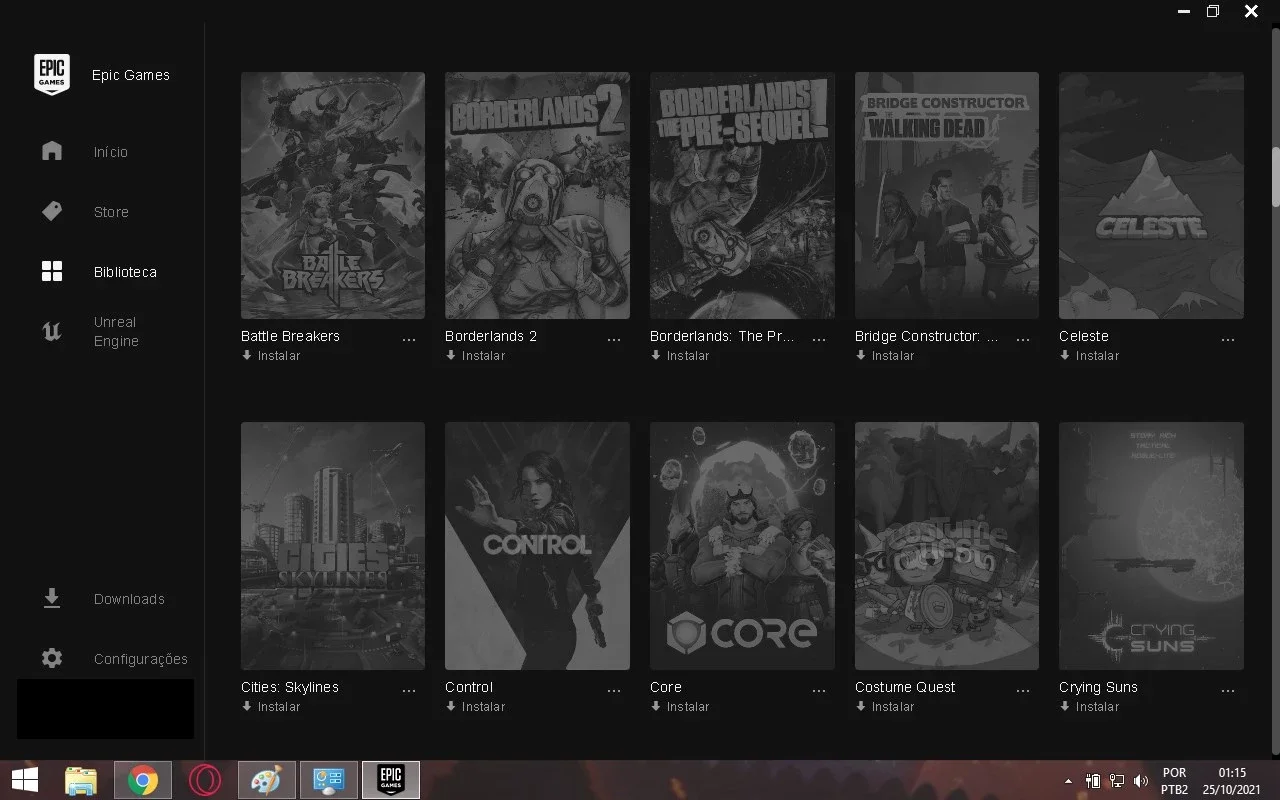Open the Unreal Engine icon
The image size is (1280, 800).
coord(52,332)
